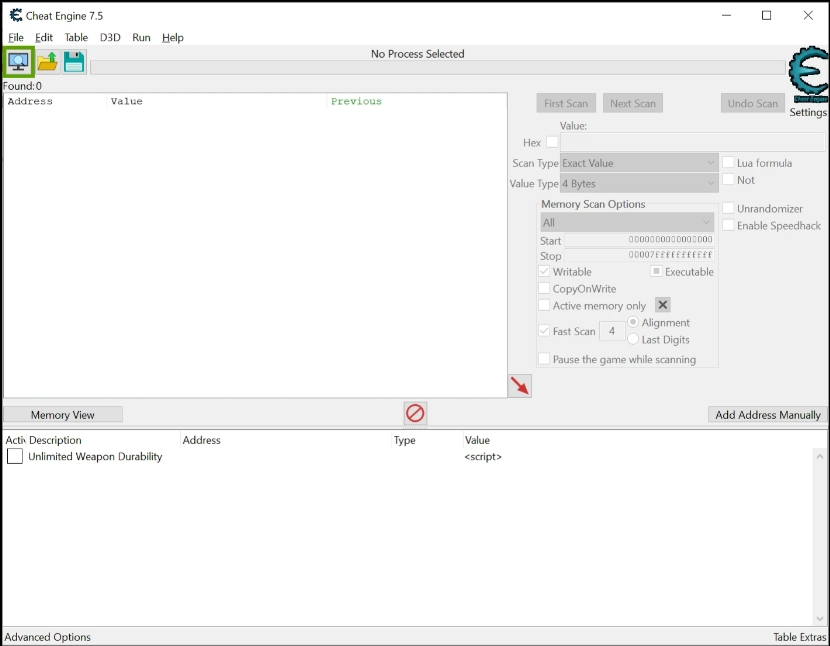
Task: Click the No Process Selected label
Action: tap(417, 53)
